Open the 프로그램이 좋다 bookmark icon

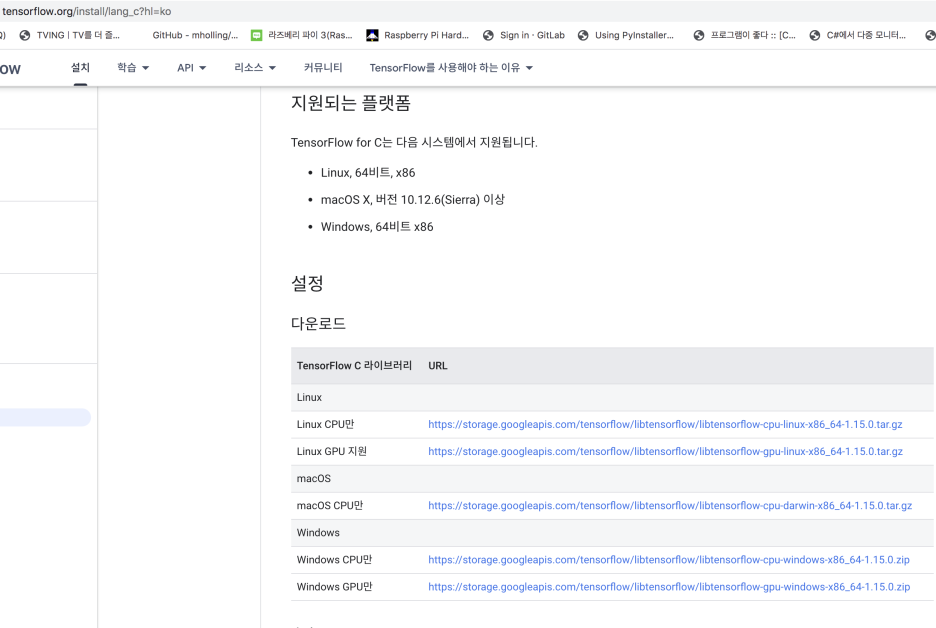tap(698, 35)
